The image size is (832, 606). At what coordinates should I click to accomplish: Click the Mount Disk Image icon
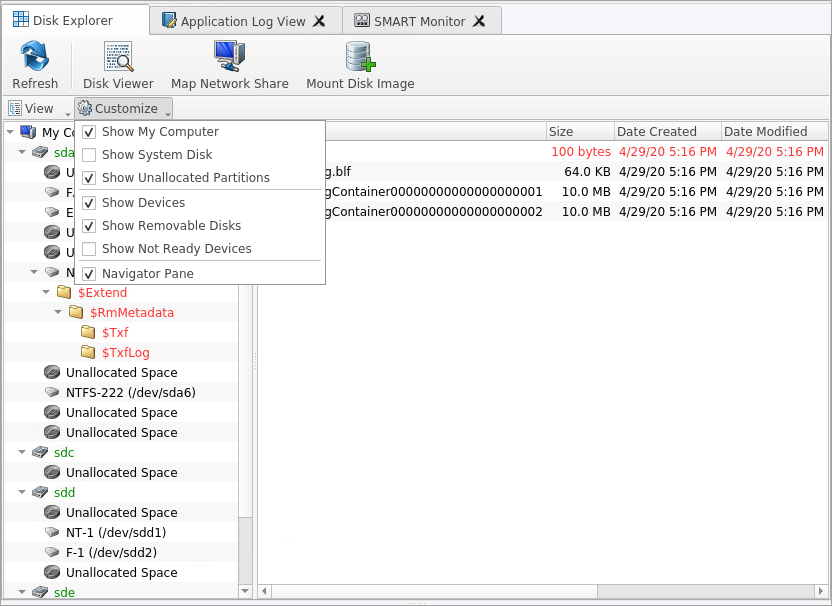coord(360,57)
